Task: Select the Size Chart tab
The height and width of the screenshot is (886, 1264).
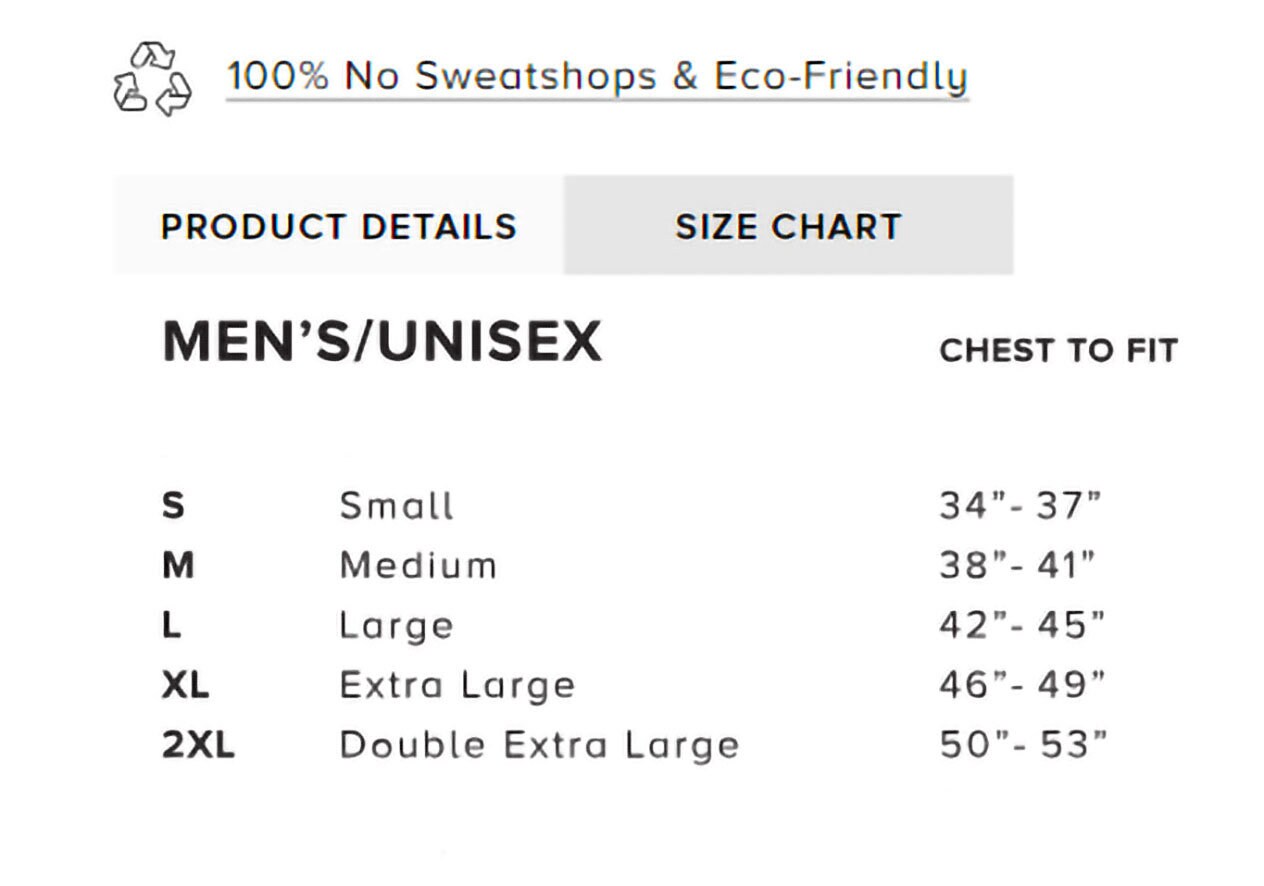Action: pyautogui.click(x=788, y=226)
